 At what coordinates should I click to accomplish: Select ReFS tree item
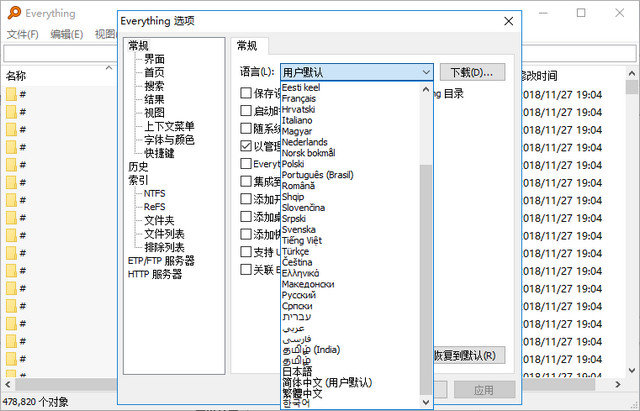pyautogui.click(x=155, y=207)
